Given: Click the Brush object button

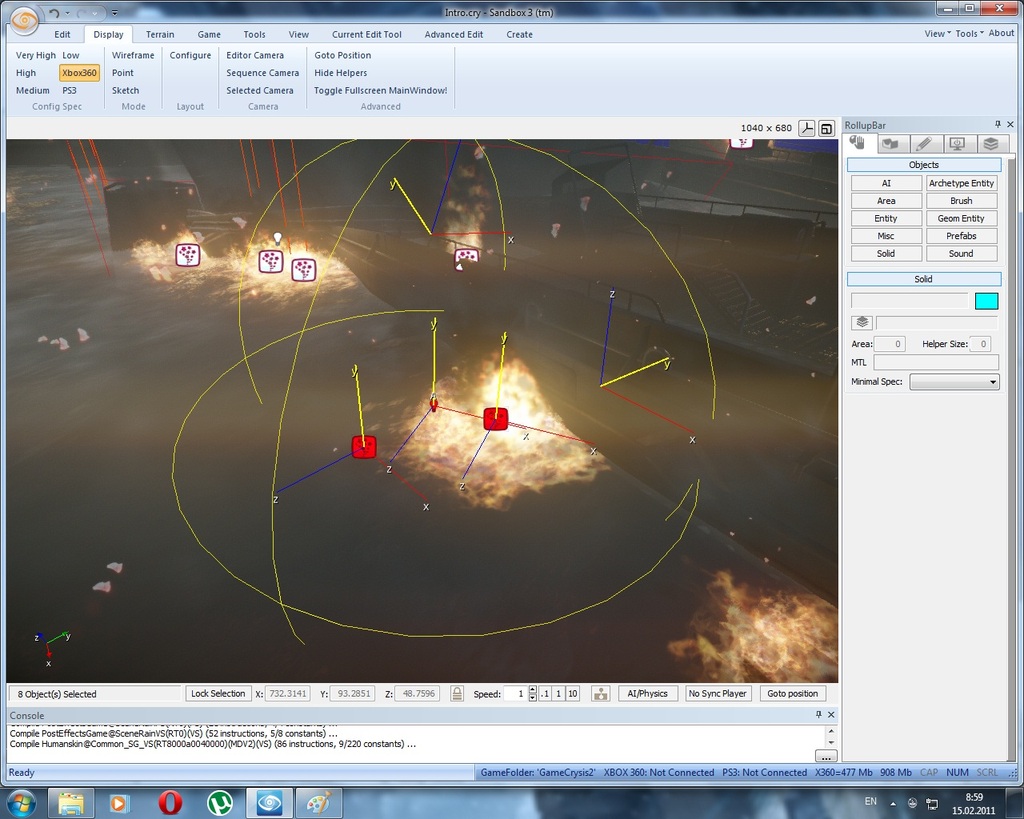Looking at the screenshot, I should 961,201.
